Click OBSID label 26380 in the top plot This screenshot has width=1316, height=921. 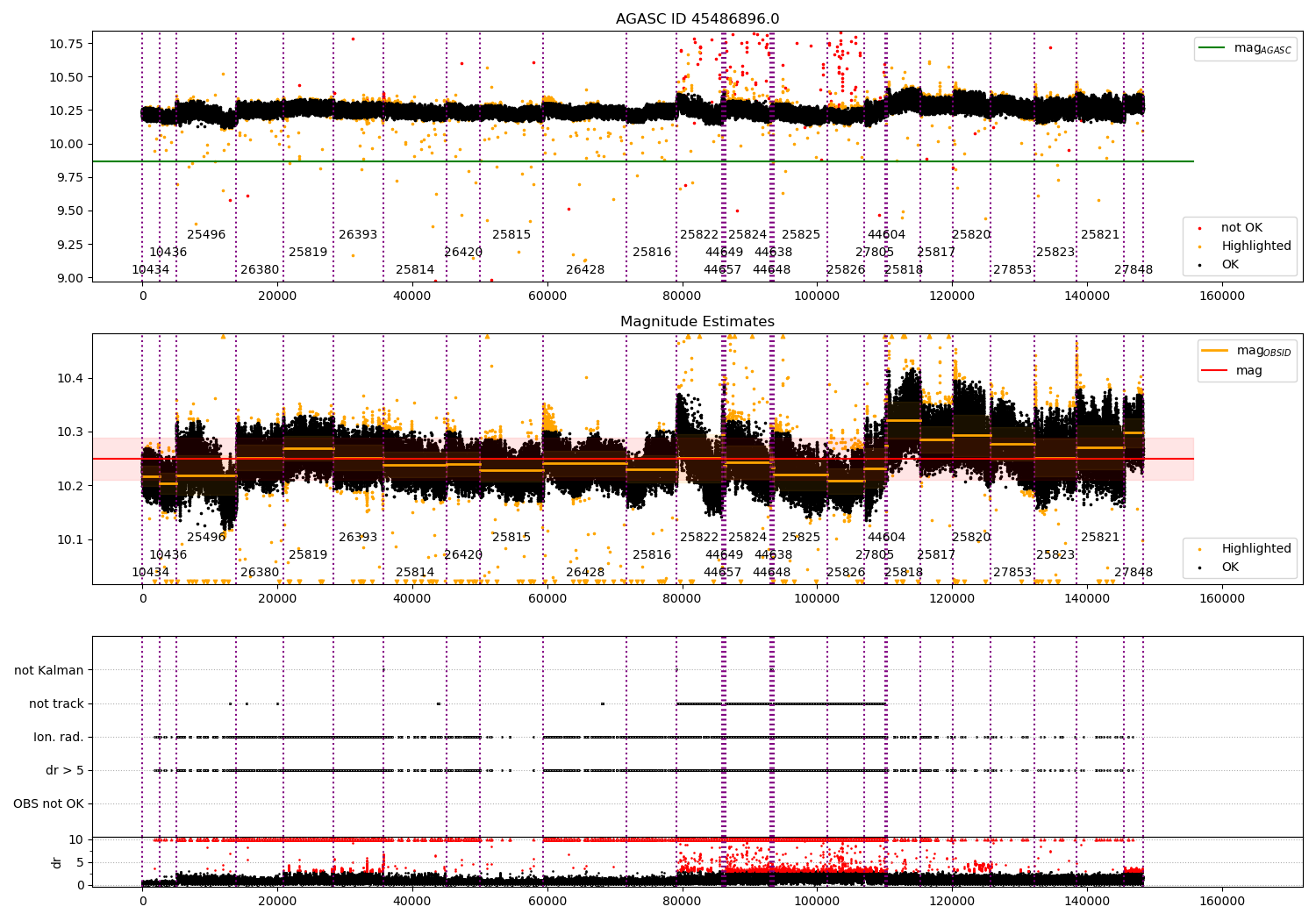click(x=260, y=270)
